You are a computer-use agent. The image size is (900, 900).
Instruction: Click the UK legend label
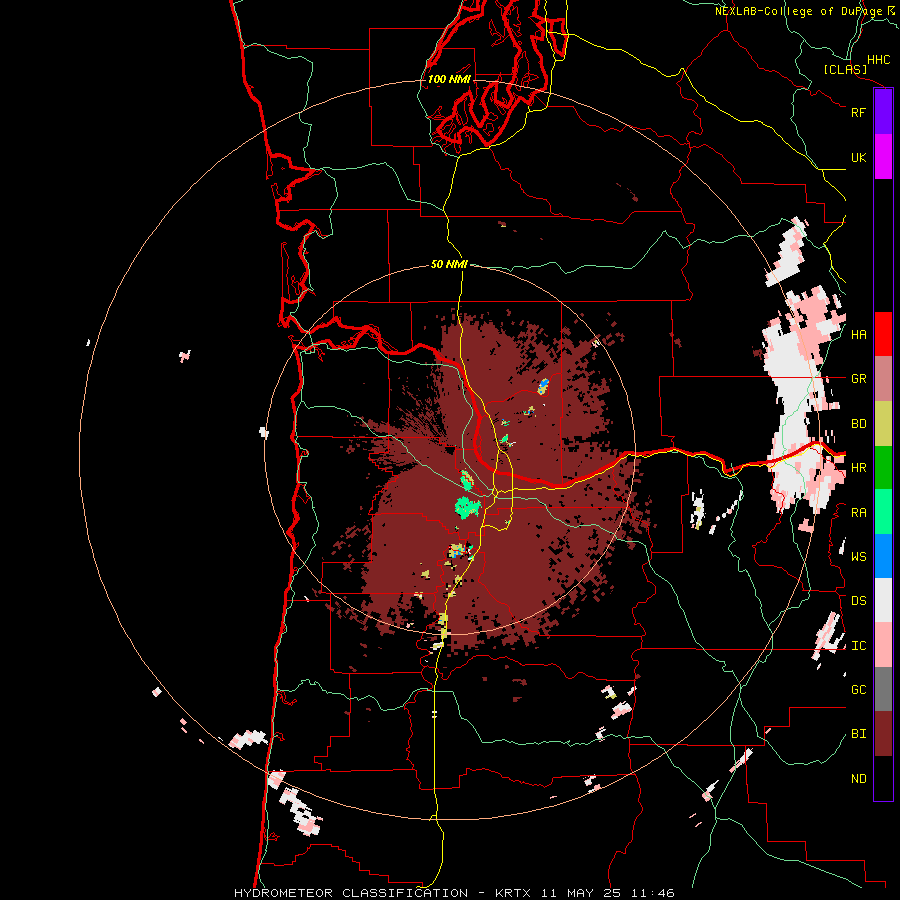(858, 157)
